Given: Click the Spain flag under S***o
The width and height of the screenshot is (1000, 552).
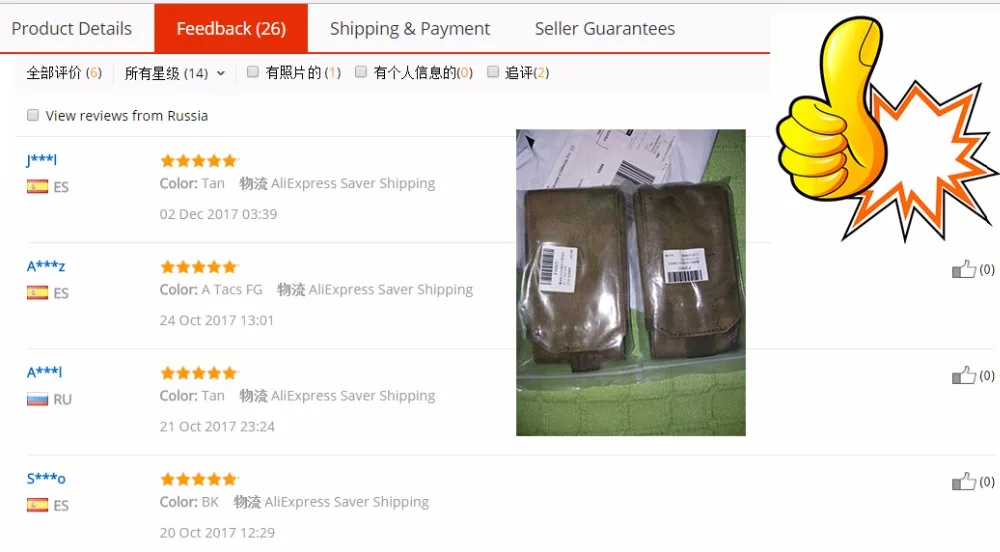Looking at the screenshot, I should [x=37, y=505].
